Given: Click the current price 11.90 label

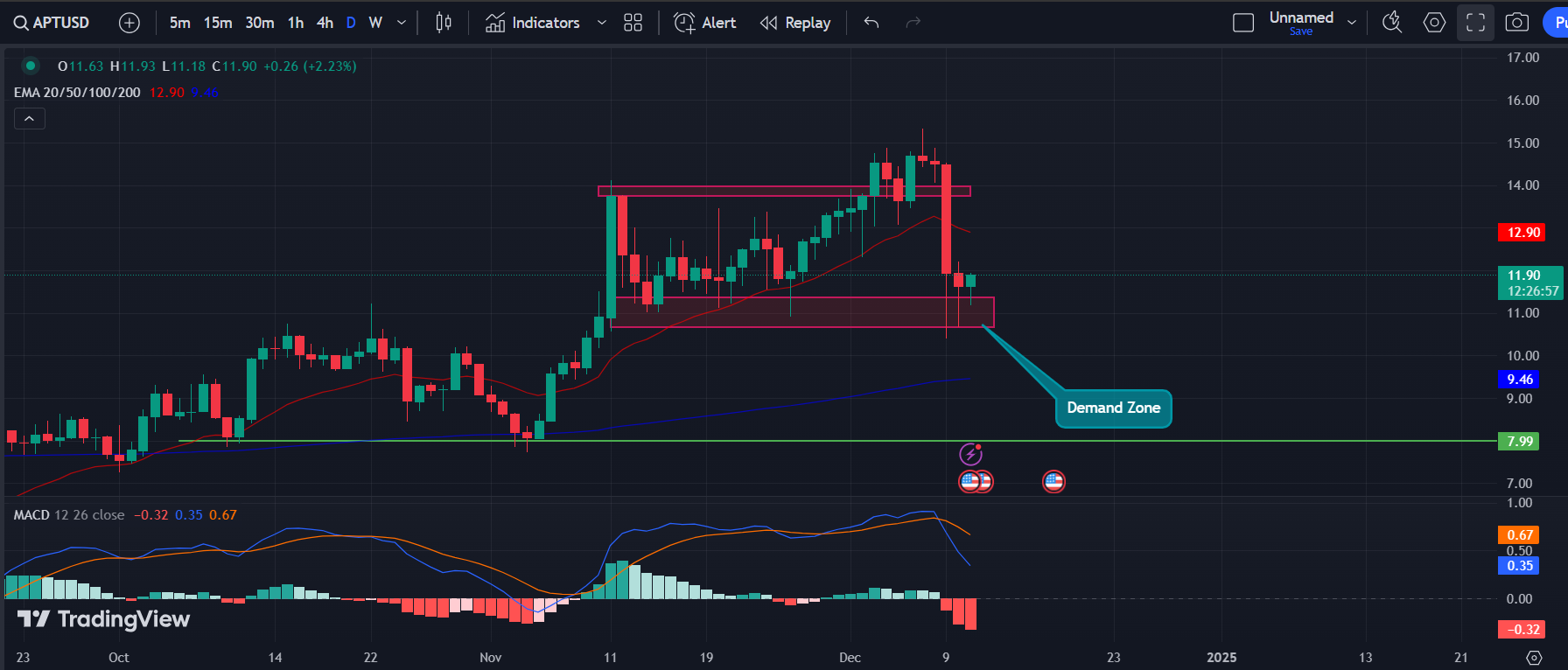Looking at the screenshot, I should click(1530, 283).
